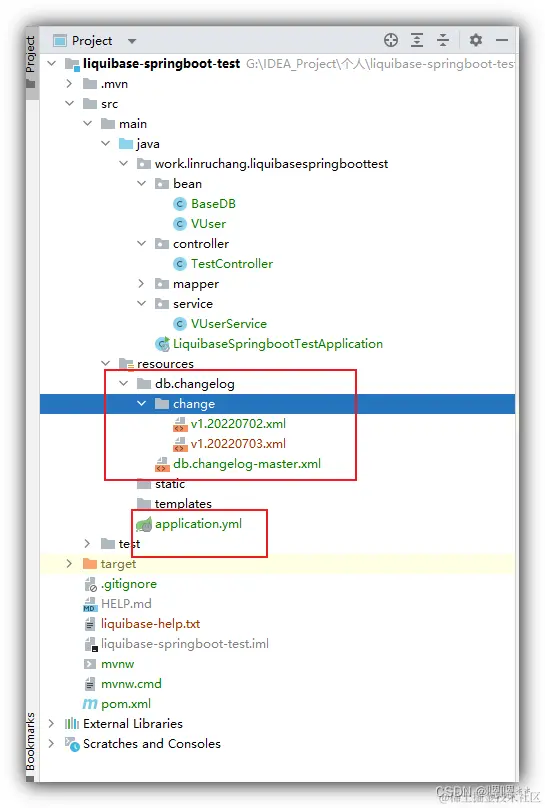This screenshot has width=545, height=808.
Task: Select the VUser class name
Action: point(208,224)
